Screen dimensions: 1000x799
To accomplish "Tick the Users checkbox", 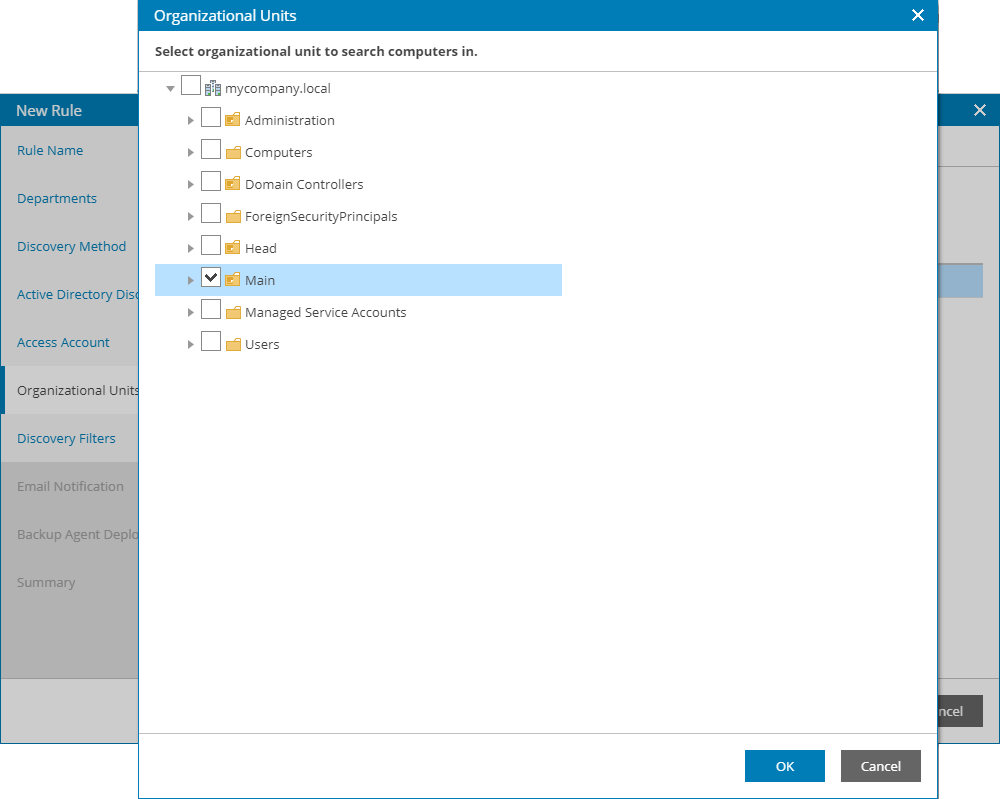I will [211, 343].
